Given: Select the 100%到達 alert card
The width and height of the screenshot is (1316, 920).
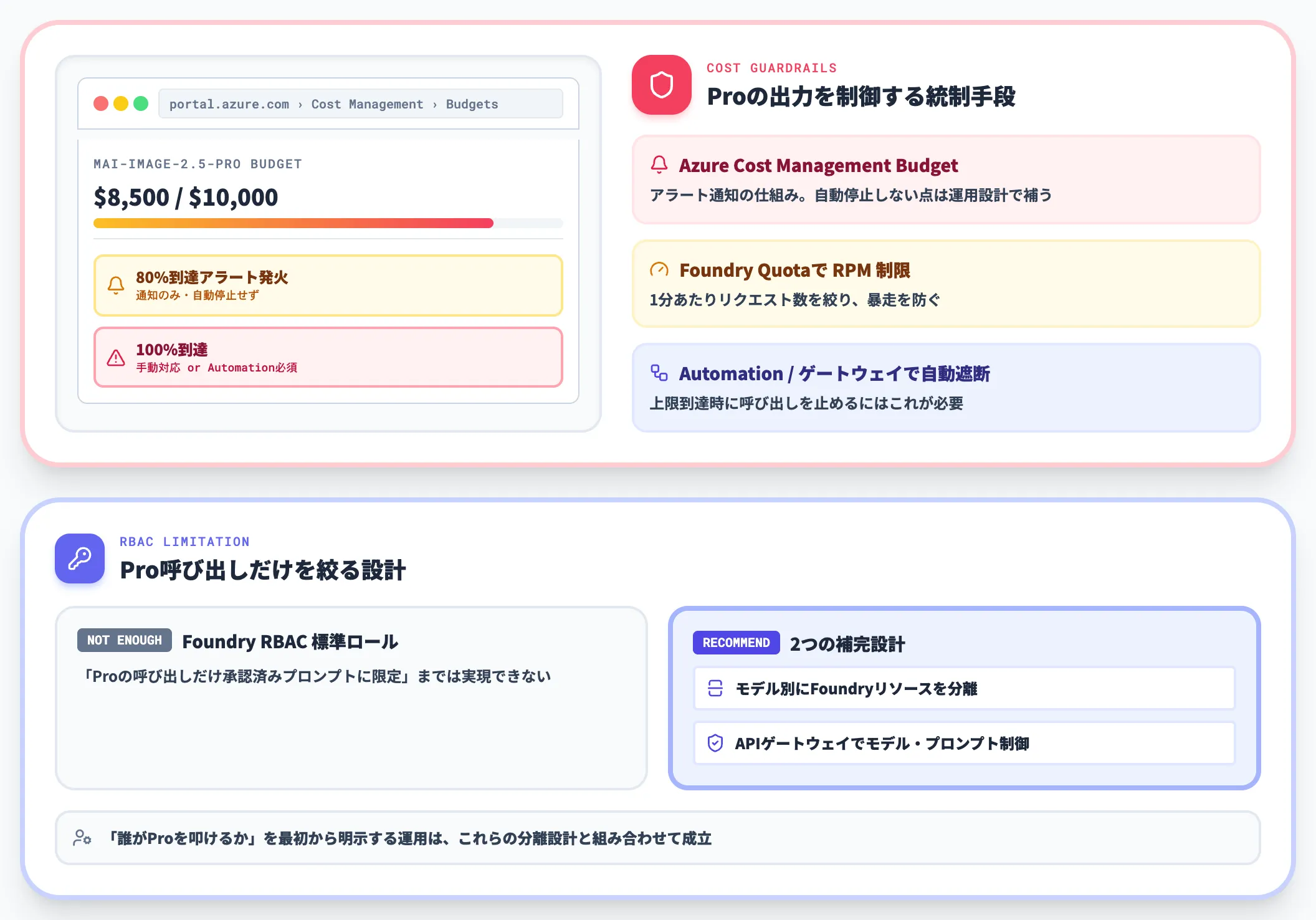Looking at the screenshot, I should [x=328, y=358].
